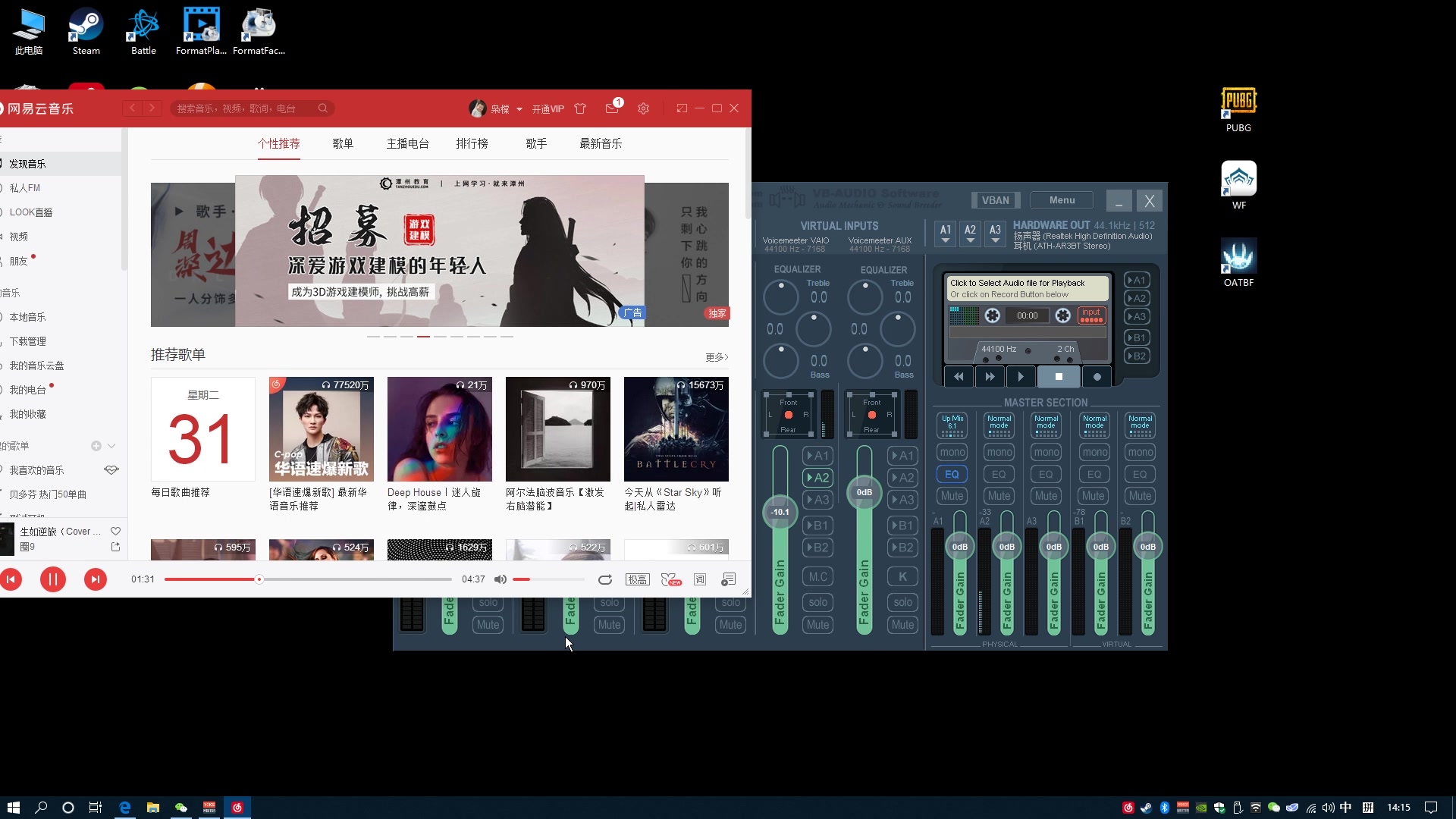The height and width of the screenshot is (819, 1456).
Task: Add a new playlist with plus icon
Action: pos(96,446)
